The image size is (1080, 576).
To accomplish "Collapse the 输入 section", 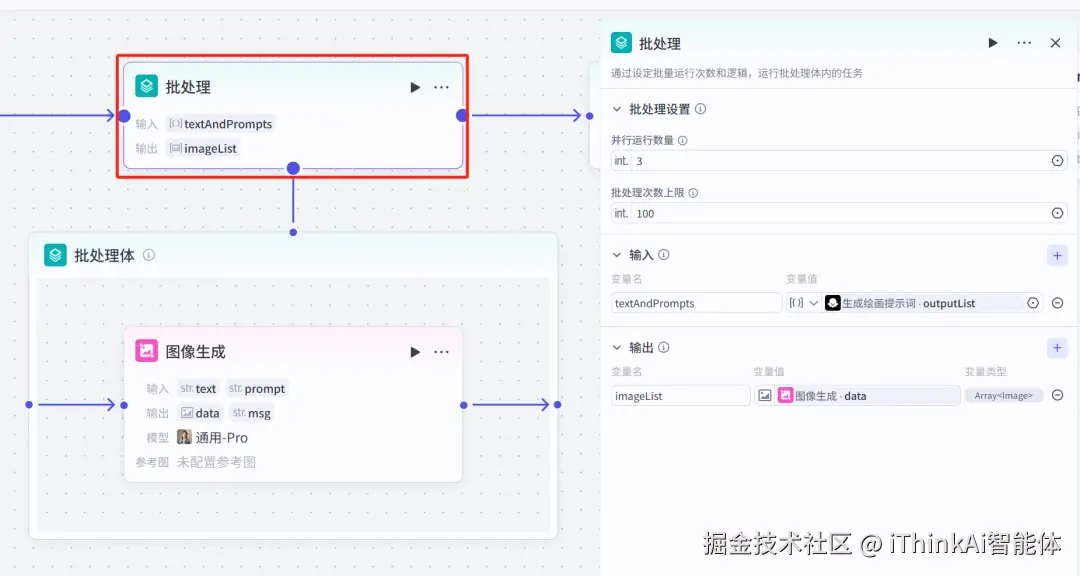I will pyautogui.click(x=618, y=255).
